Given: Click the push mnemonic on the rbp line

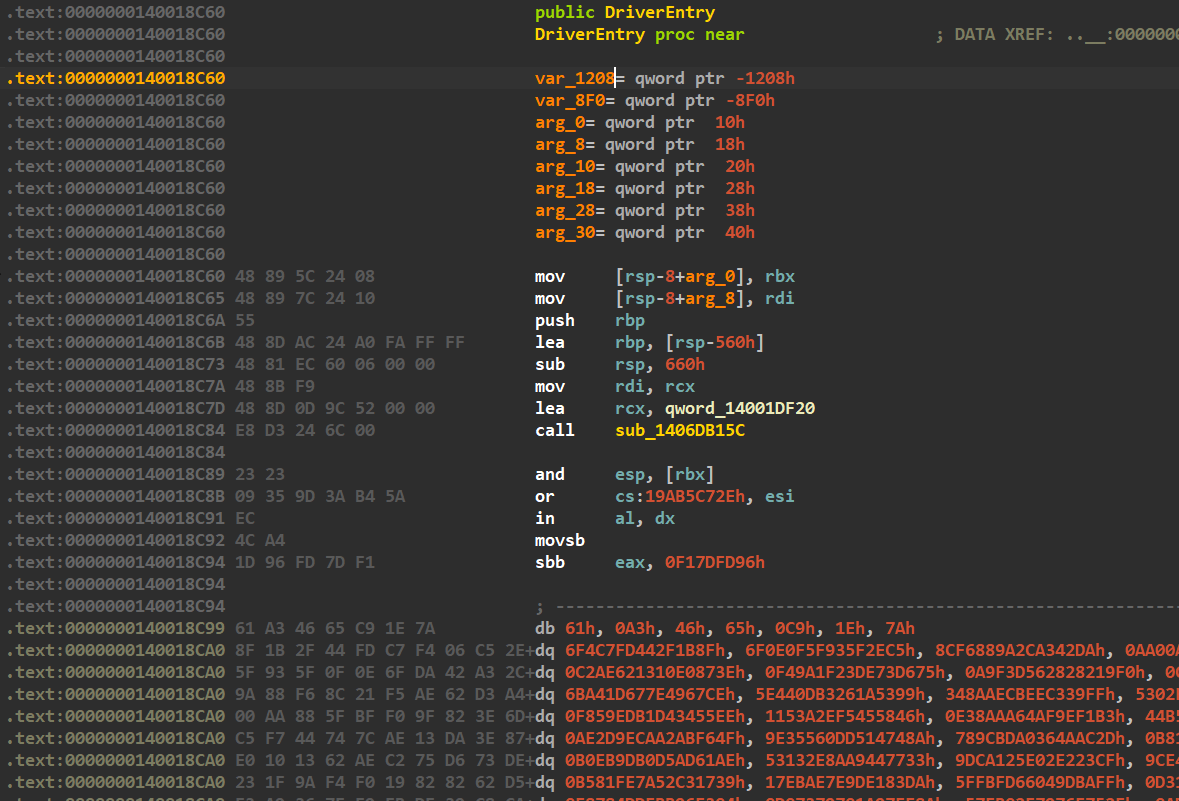Looking at the screenshot, I should click(x=555, y=320).
